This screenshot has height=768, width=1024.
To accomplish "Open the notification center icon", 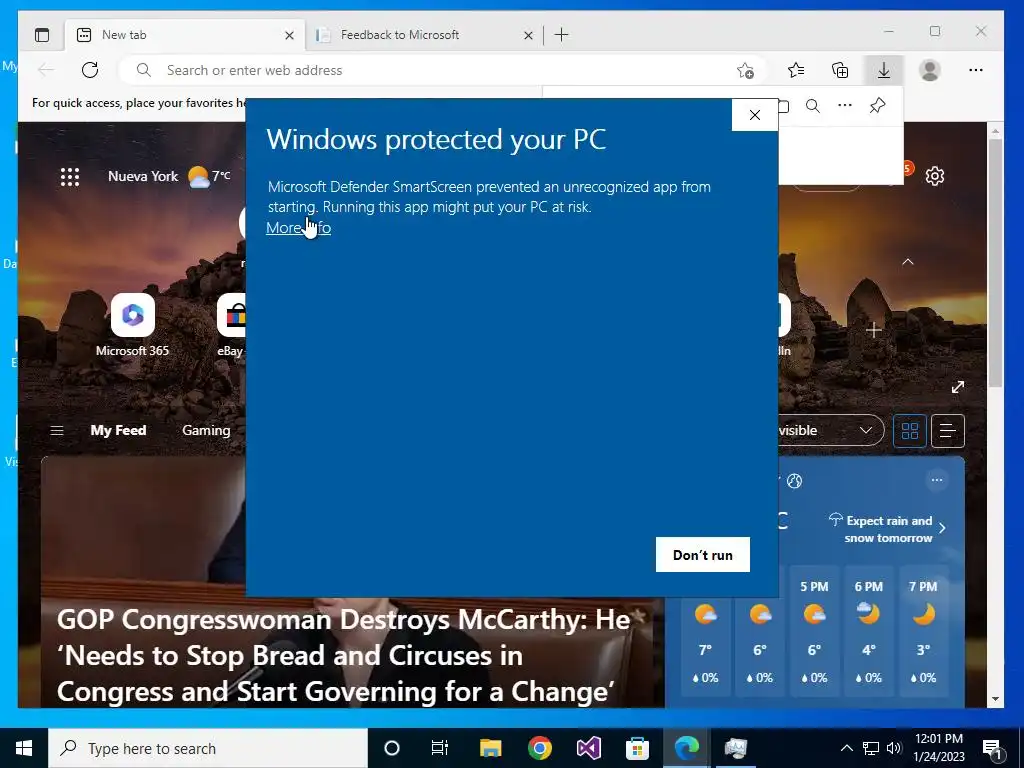I will click(x=993, y=749).
